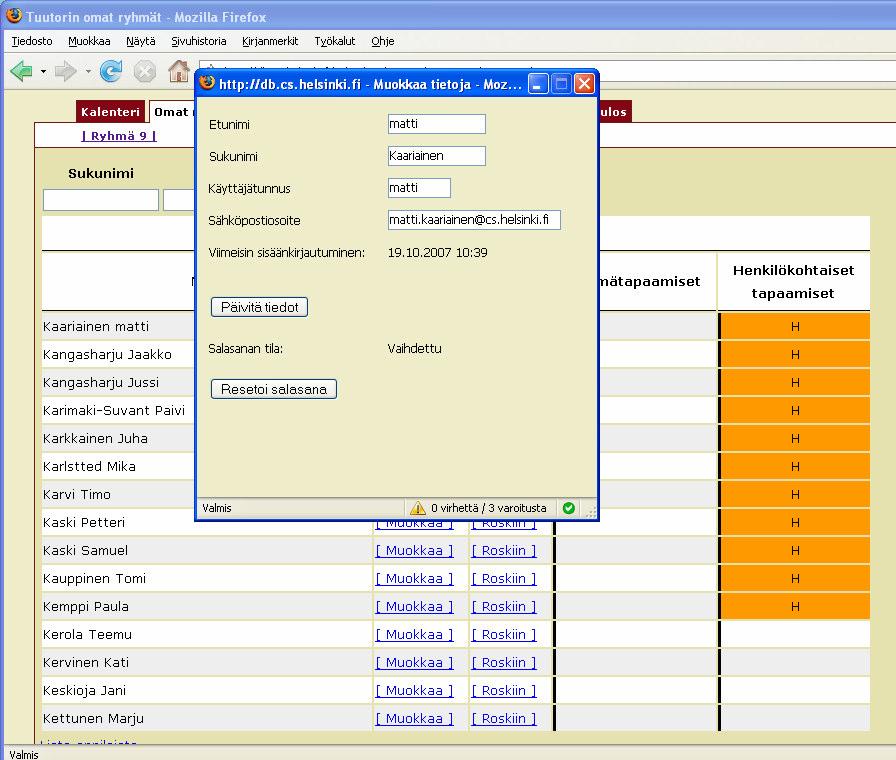Click Muokkaa link for Keskioja Jani
This screenshot has height=760, width=896.
tap(414, 690)
